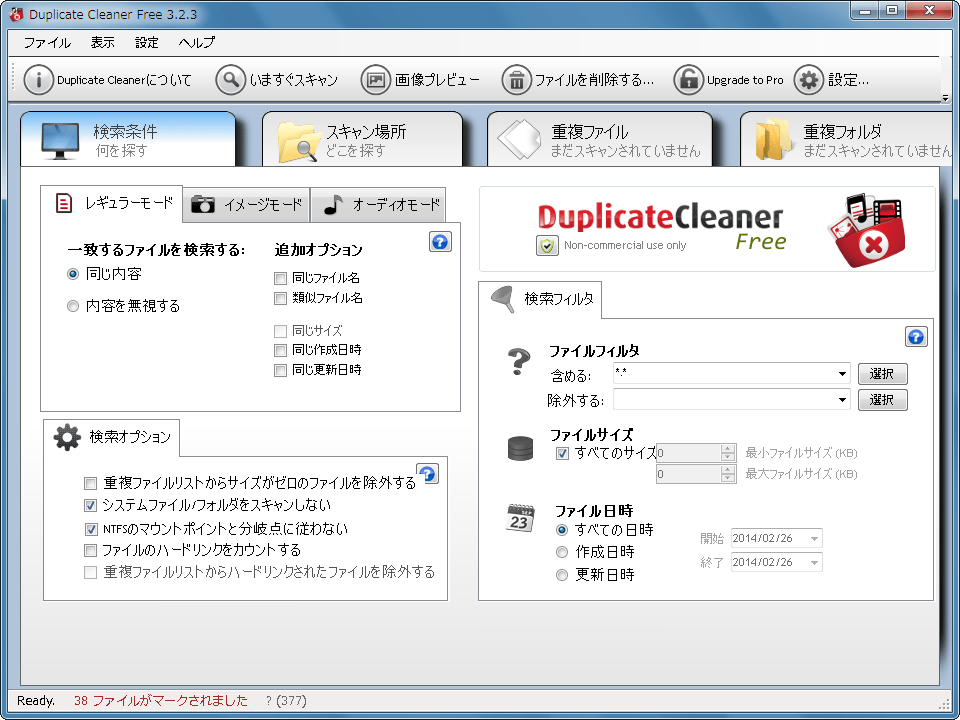Viewport: 960px width, 720px height.
Task: Open Duplicate Cleanerについて info icon
Action: point(38,80)
